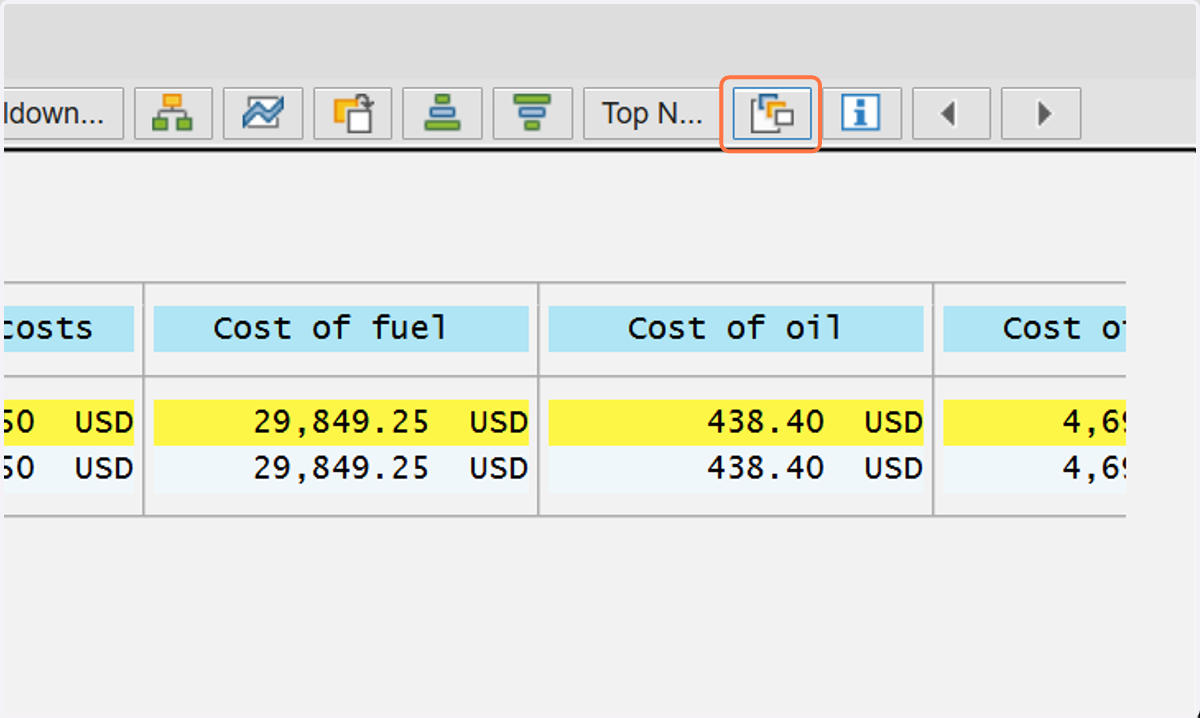This screenshot has height=718, width=1200.
Task: Sort descending using the green funnel bars icon
Action: pyautogui.click(x=533, y=113)
